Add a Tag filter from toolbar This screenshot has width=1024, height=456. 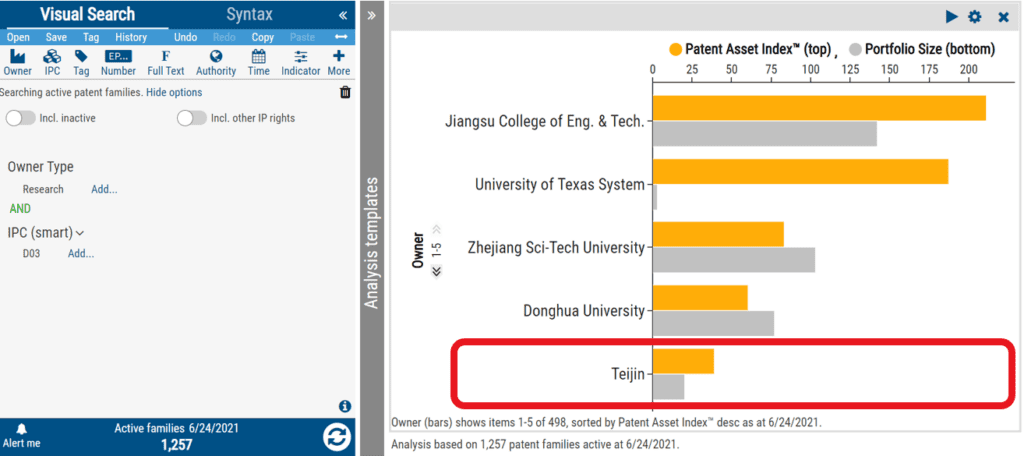point(81,63)
